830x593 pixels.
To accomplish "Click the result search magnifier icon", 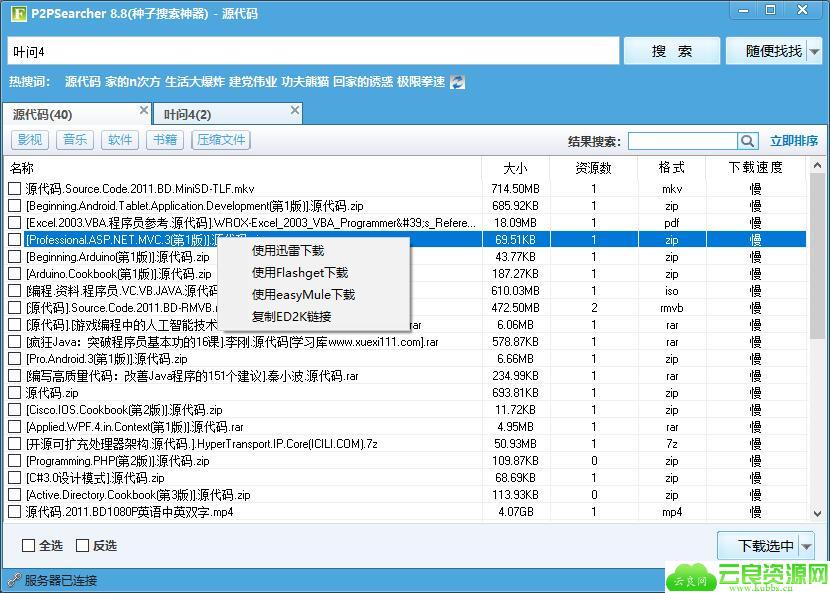I will (747, 141).
